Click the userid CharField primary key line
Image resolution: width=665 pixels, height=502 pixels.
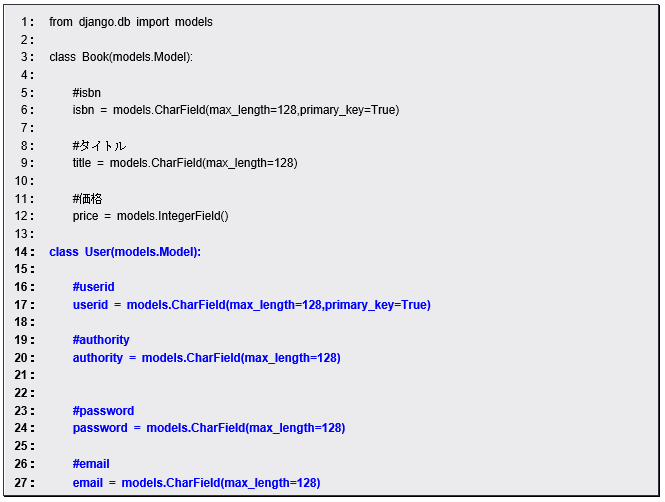click(251, 305)
